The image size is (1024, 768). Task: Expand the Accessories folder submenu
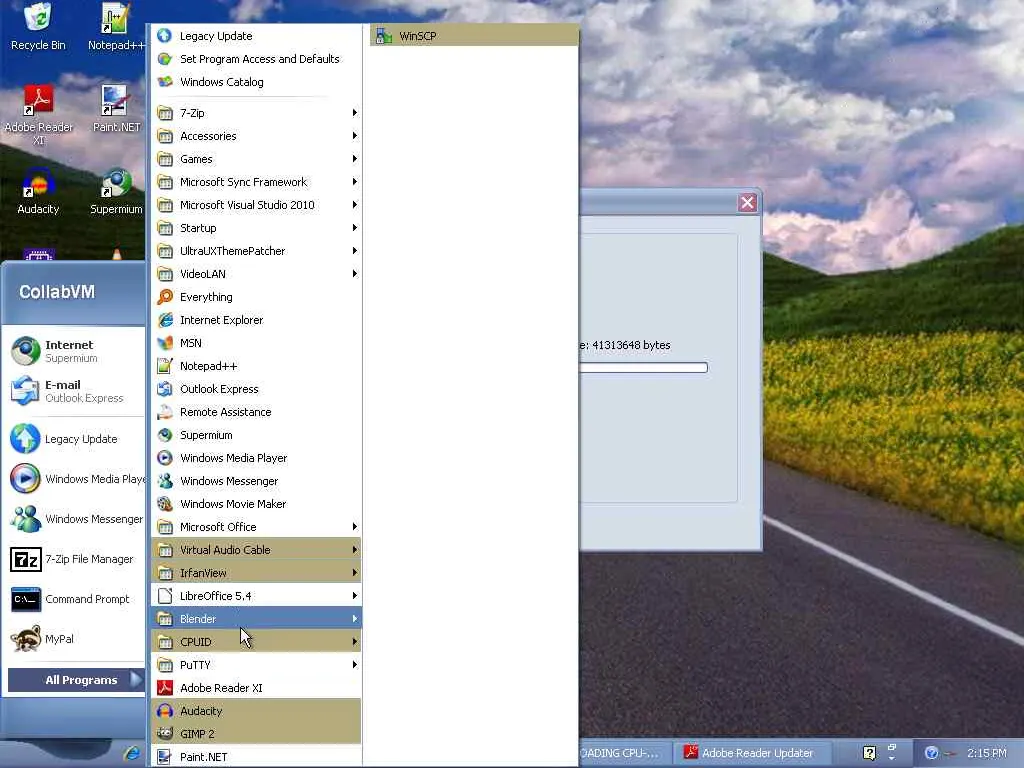tap(257, 136)
